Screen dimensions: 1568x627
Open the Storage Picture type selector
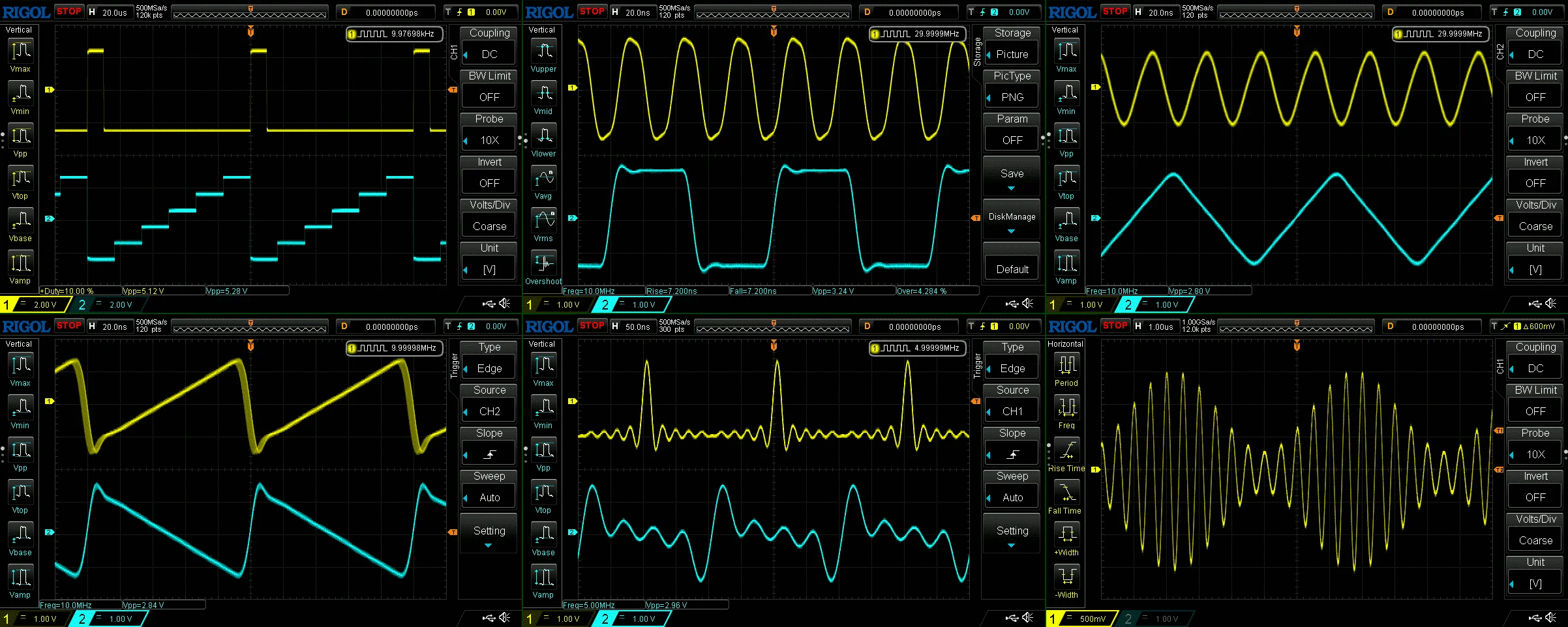pyautogui.click(x=1012, y=46)
